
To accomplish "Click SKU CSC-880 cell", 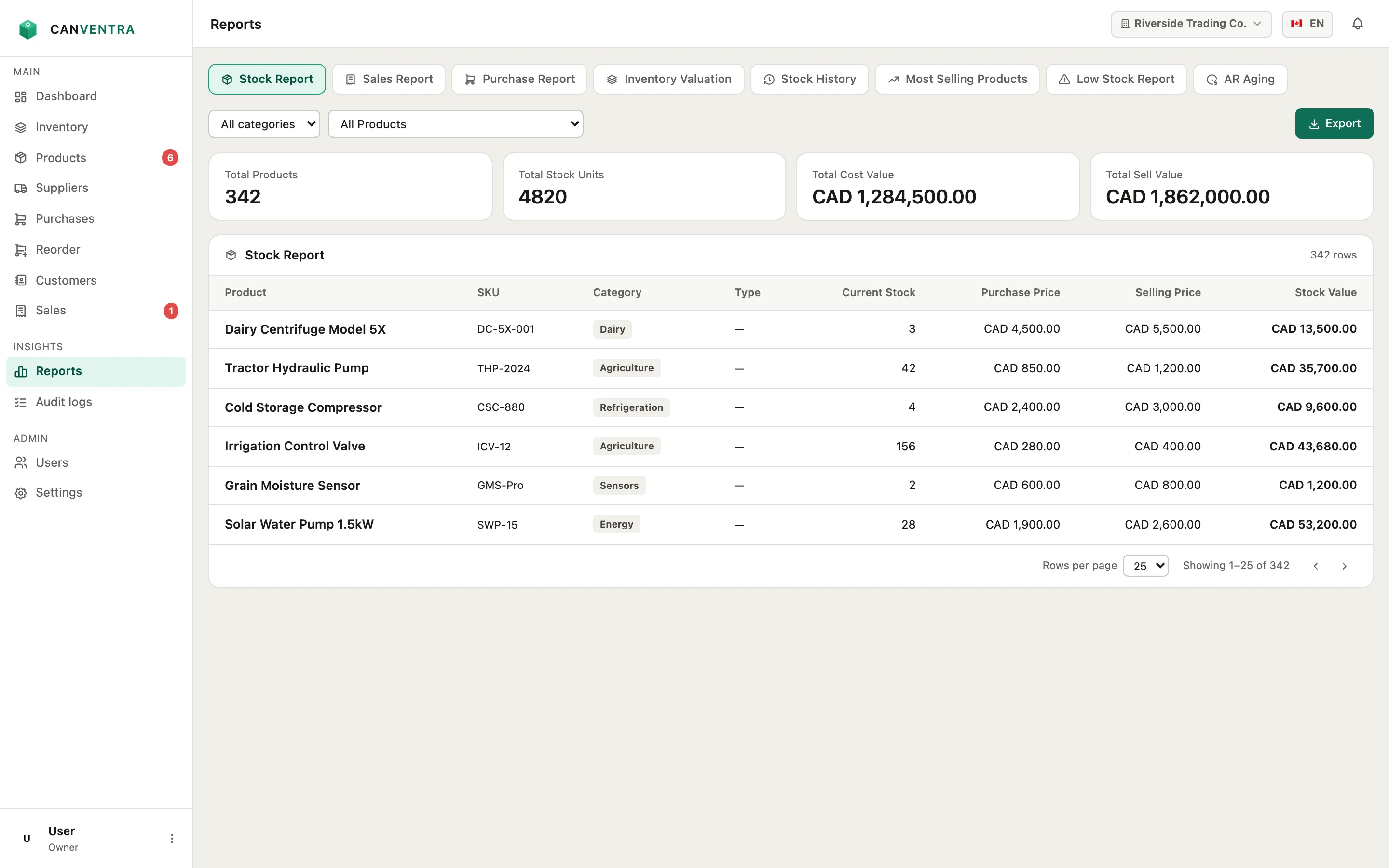I will pos(501,407).
